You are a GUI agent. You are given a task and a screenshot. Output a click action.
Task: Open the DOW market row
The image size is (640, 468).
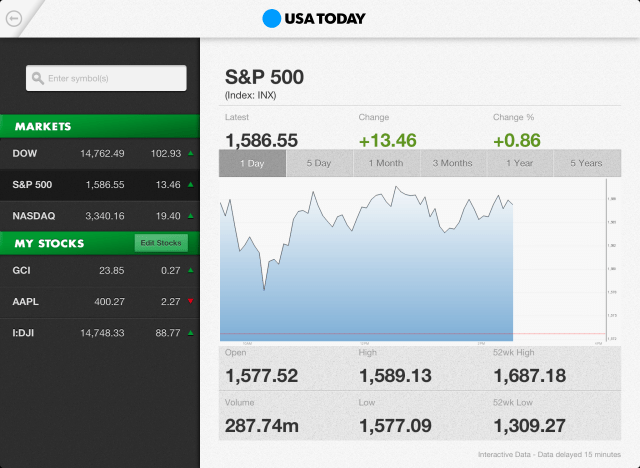(99, 153)
